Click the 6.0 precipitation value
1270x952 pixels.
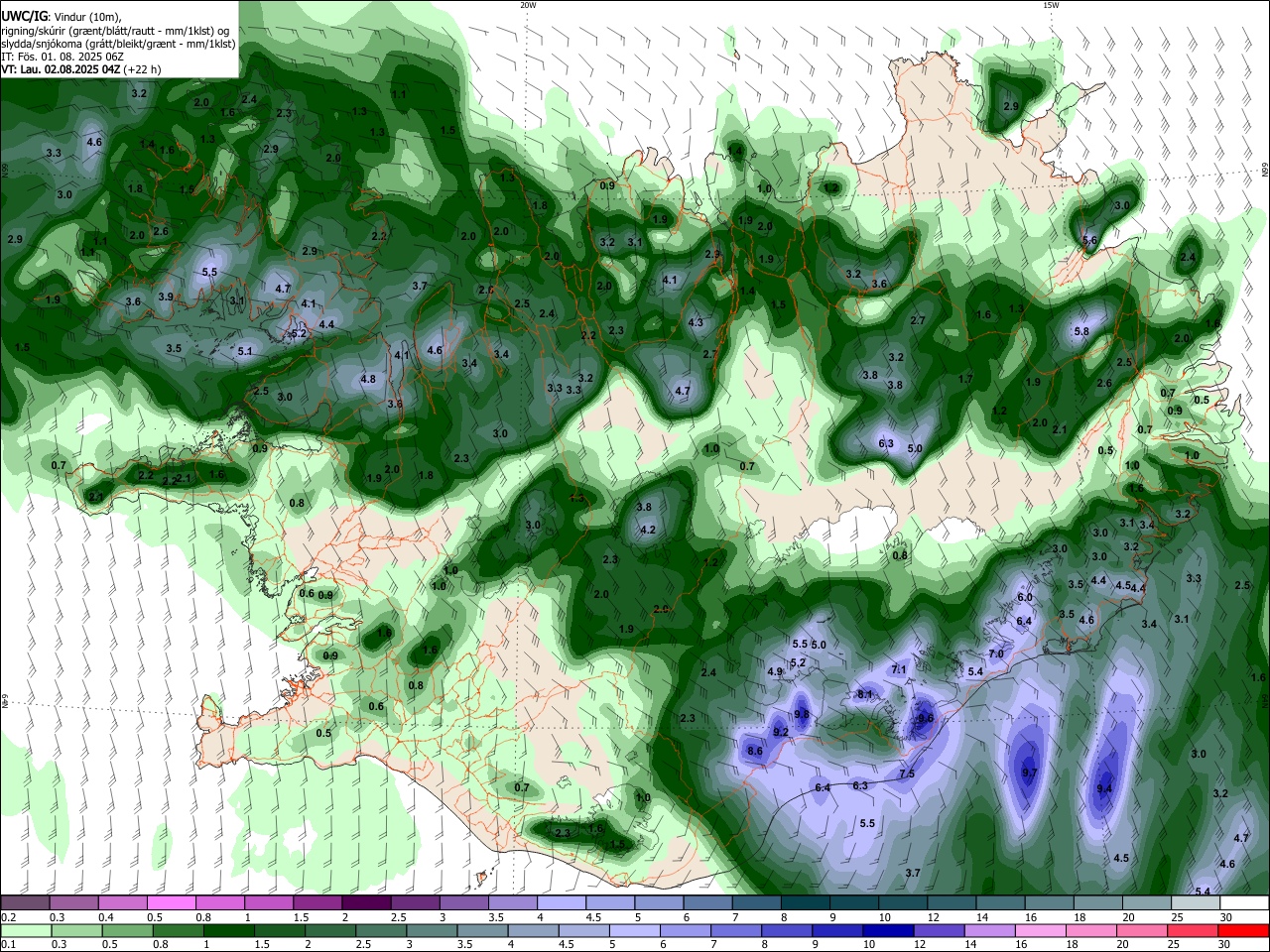[x=1025, y=597]
